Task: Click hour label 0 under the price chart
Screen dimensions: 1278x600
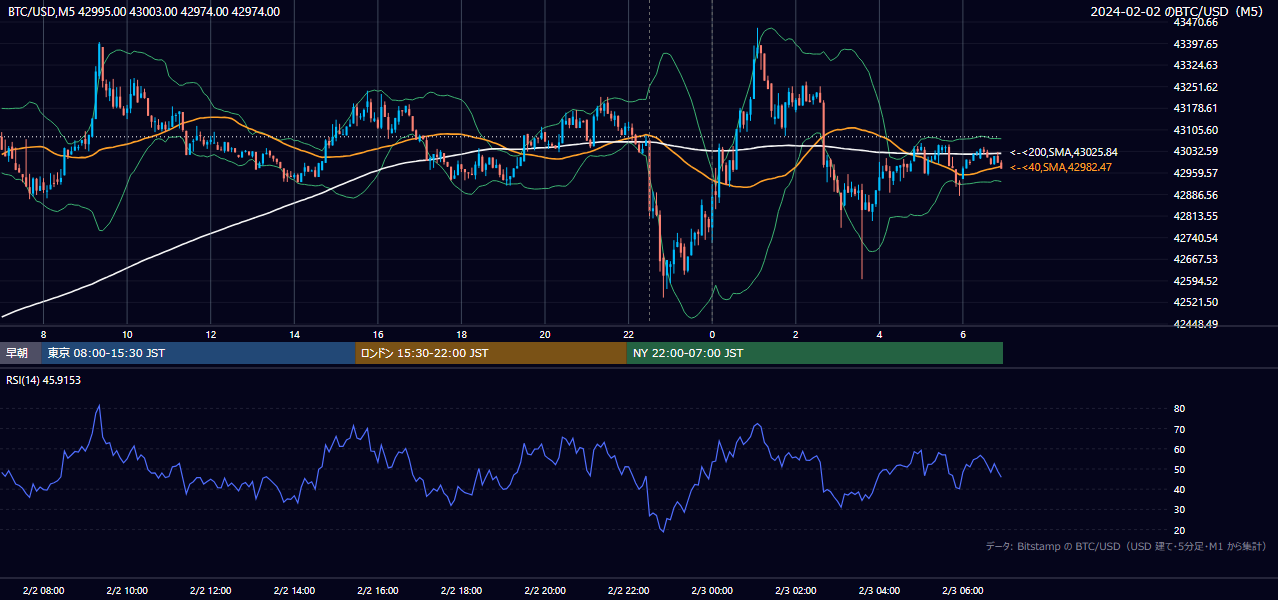Action: 712,334
